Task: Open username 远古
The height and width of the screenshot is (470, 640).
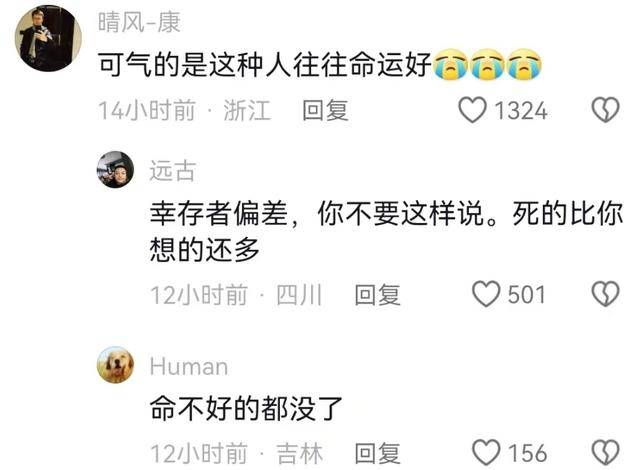Action: 173,171
